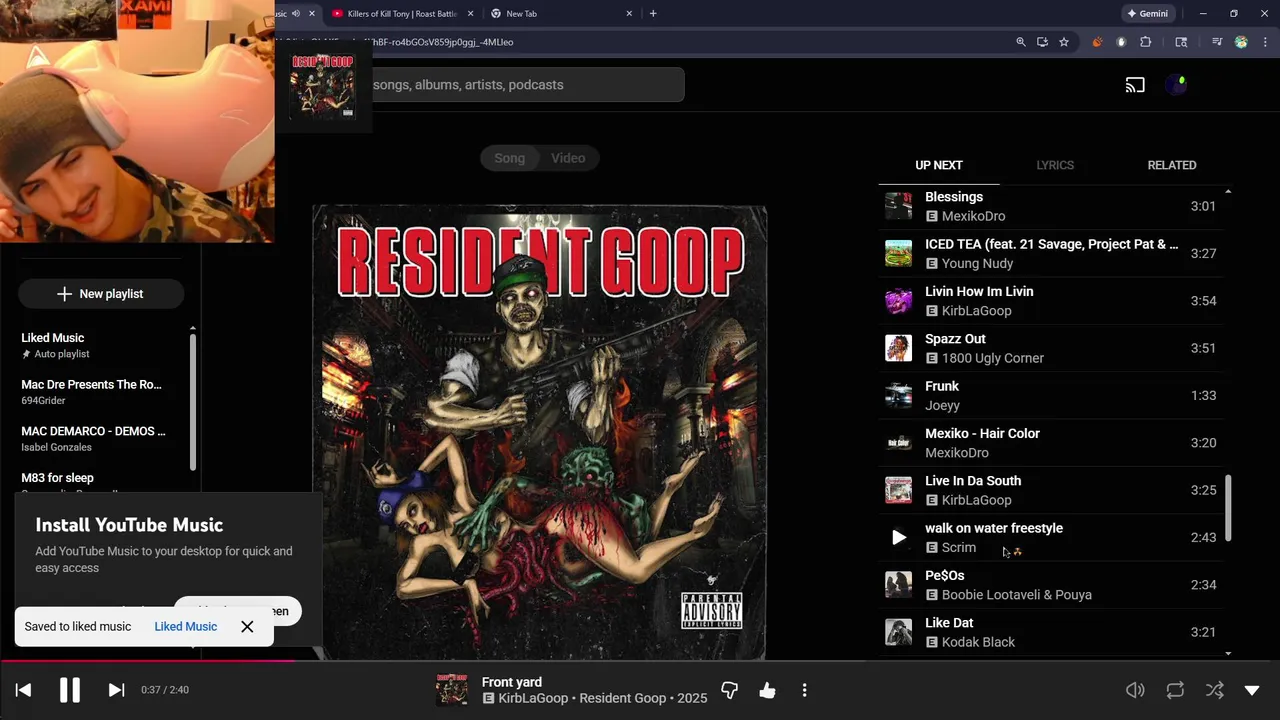Open the gray hand extension icon
Image resolution: width=1280 pixels, height=720 pixels.
pos(1121,42)
